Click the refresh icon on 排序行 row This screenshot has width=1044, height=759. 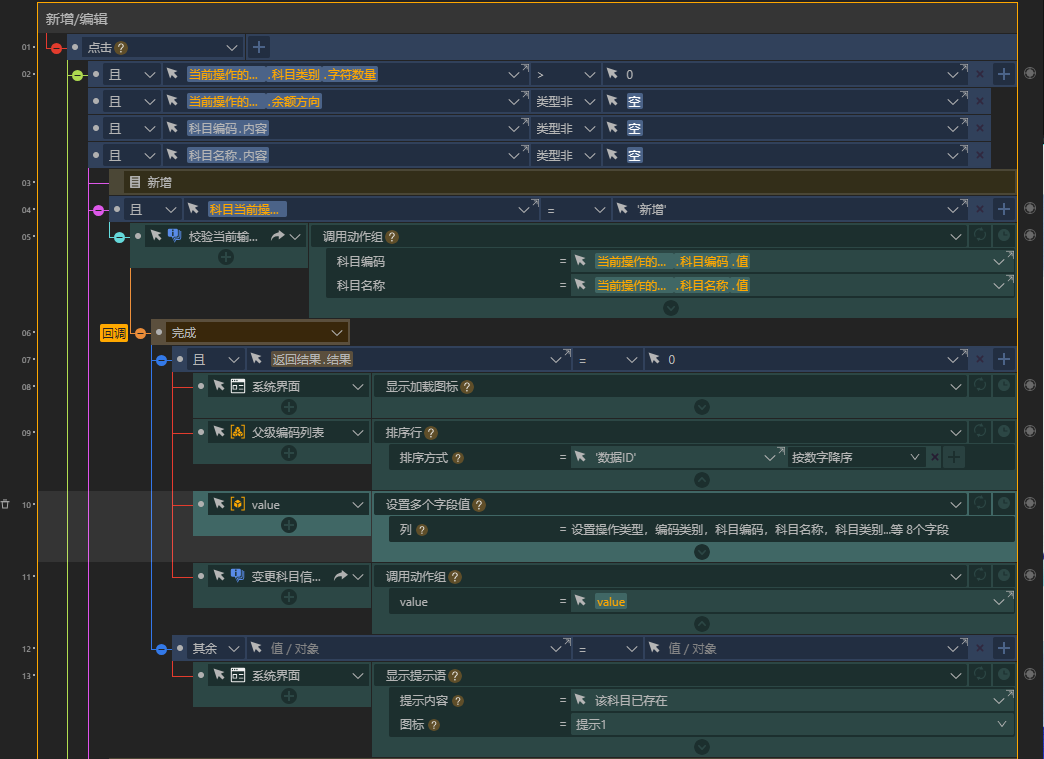tap(979, 431)
